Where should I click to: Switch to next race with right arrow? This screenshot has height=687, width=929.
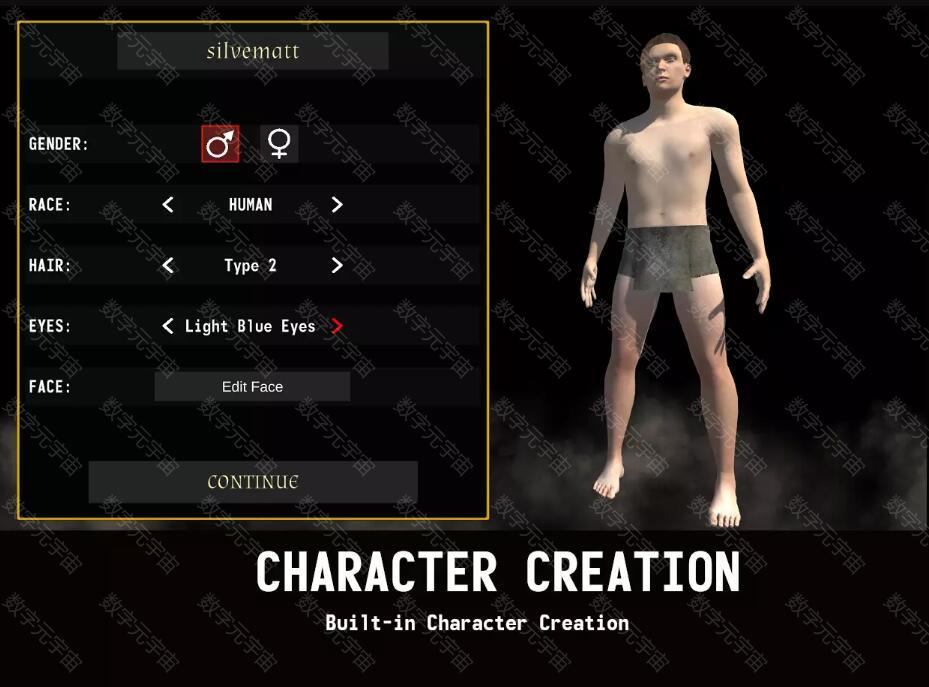click(x=337, y=205)
